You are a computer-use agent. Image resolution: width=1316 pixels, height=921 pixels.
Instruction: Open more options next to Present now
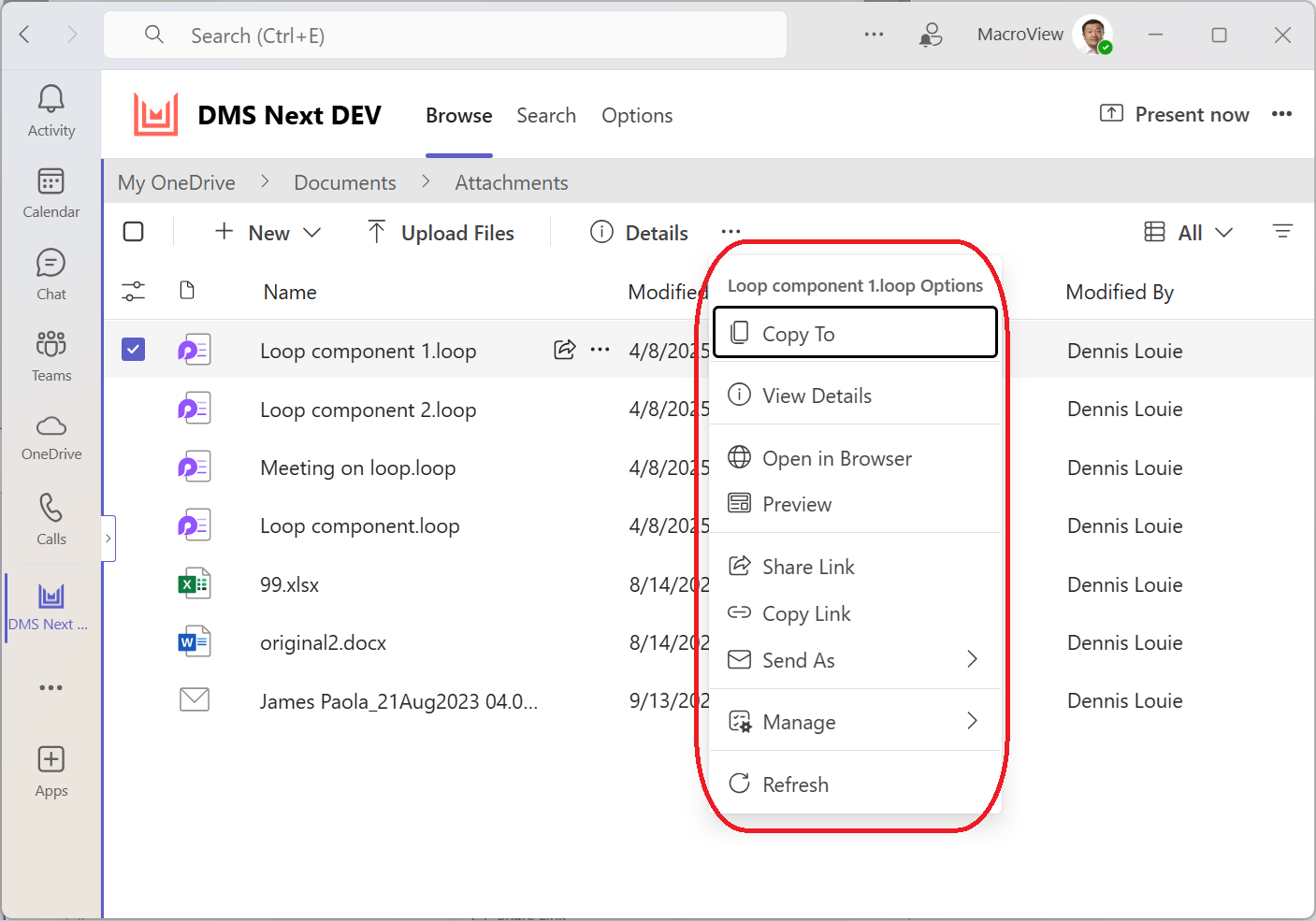coord(1281,114)
